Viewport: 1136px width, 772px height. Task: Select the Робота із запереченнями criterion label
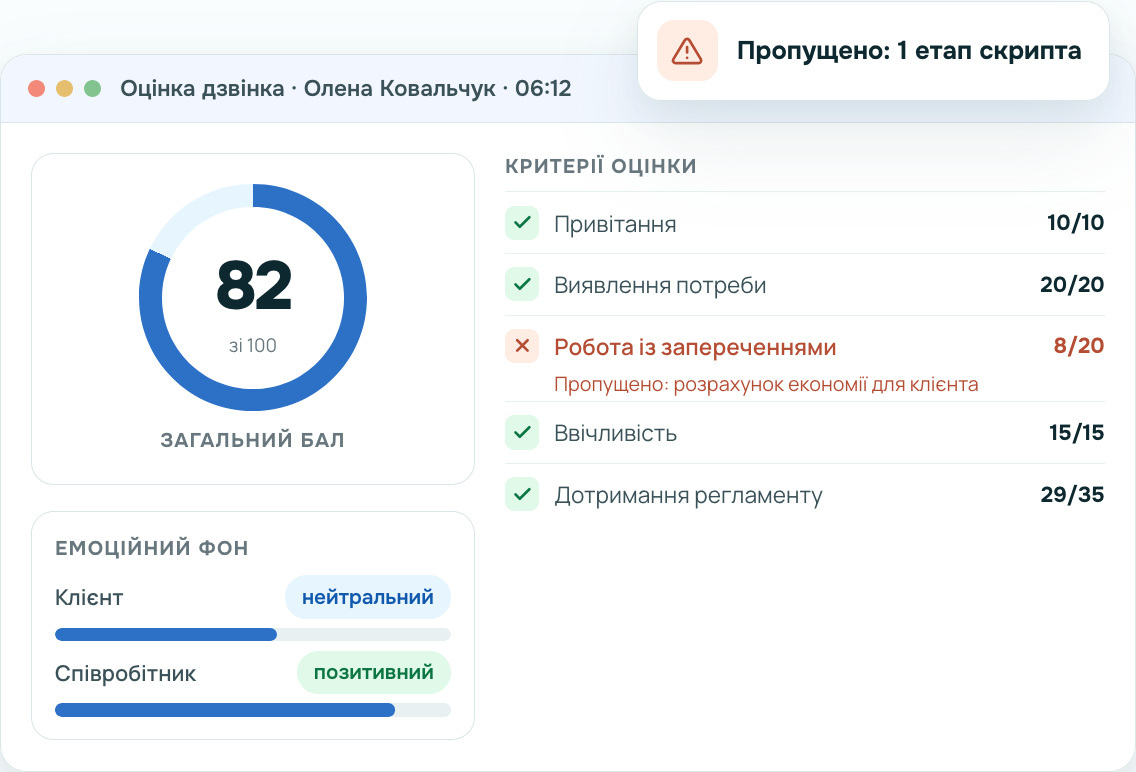coord(695,348)
